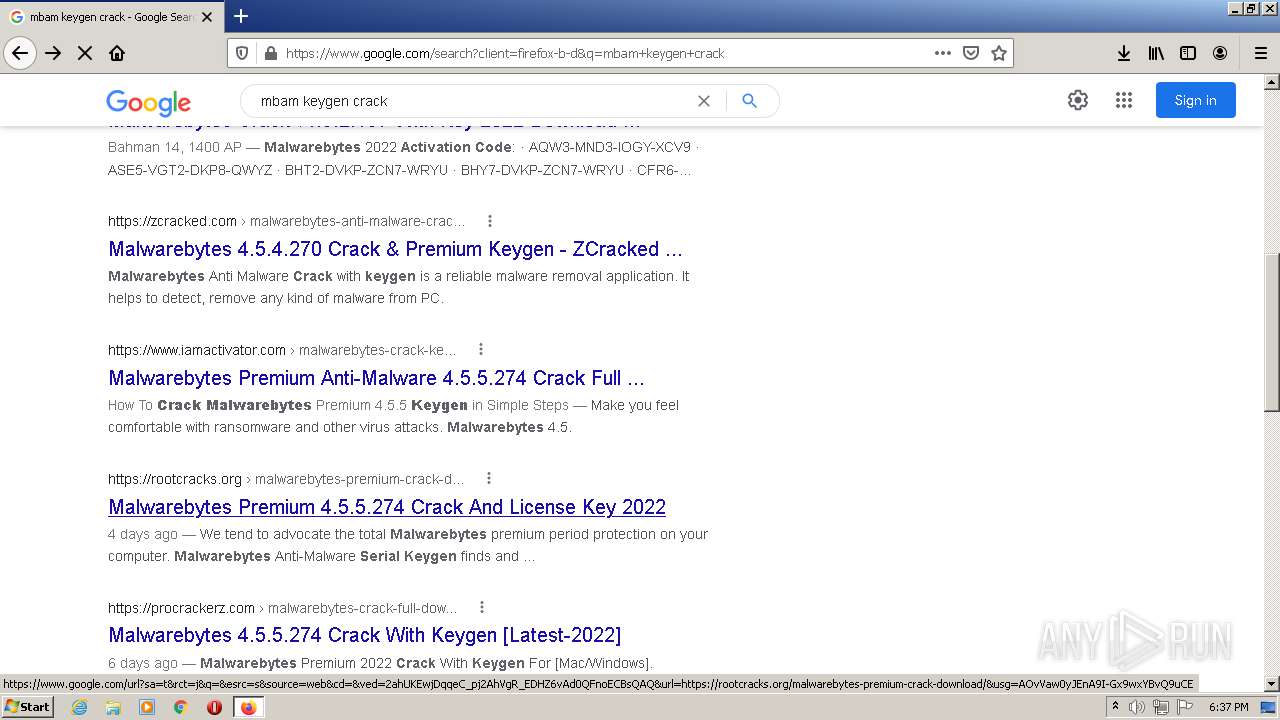Toggle the Firefox sidebar view
The image size is (1280, 720).
pos(1188,53)
